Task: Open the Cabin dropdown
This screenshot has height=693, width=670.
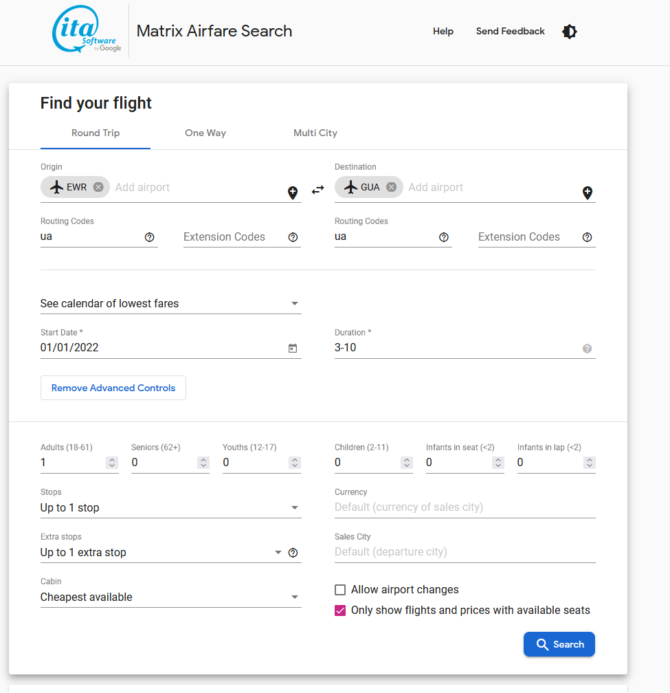Action: pyautogui.click(x=171, y=597)
